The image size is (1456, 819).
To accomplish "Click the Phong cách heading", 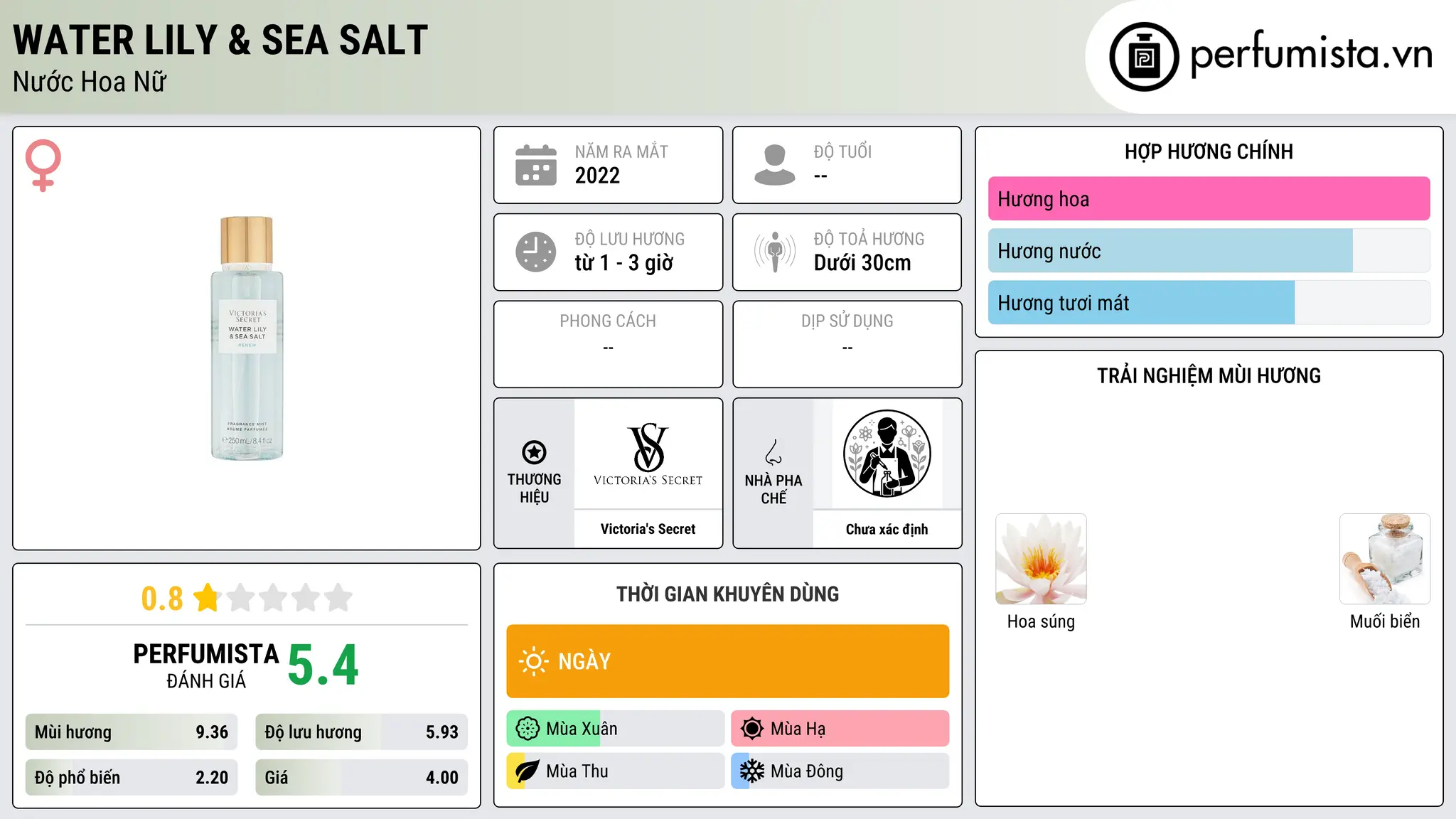I will point(608,321).
